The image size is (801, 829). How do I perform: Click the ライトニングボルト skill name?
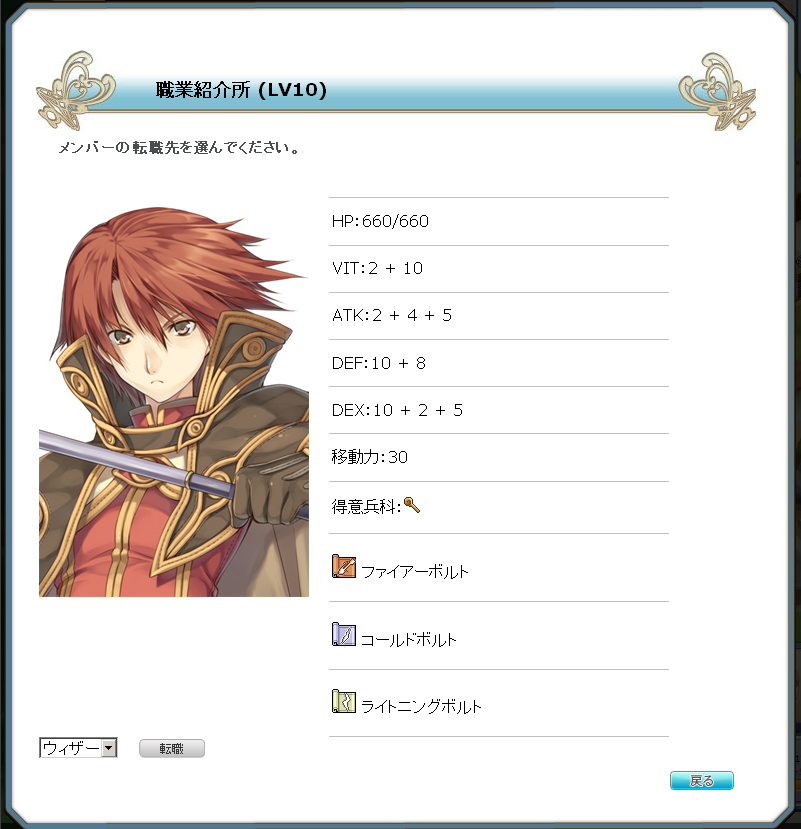click(x=421, y=707)
